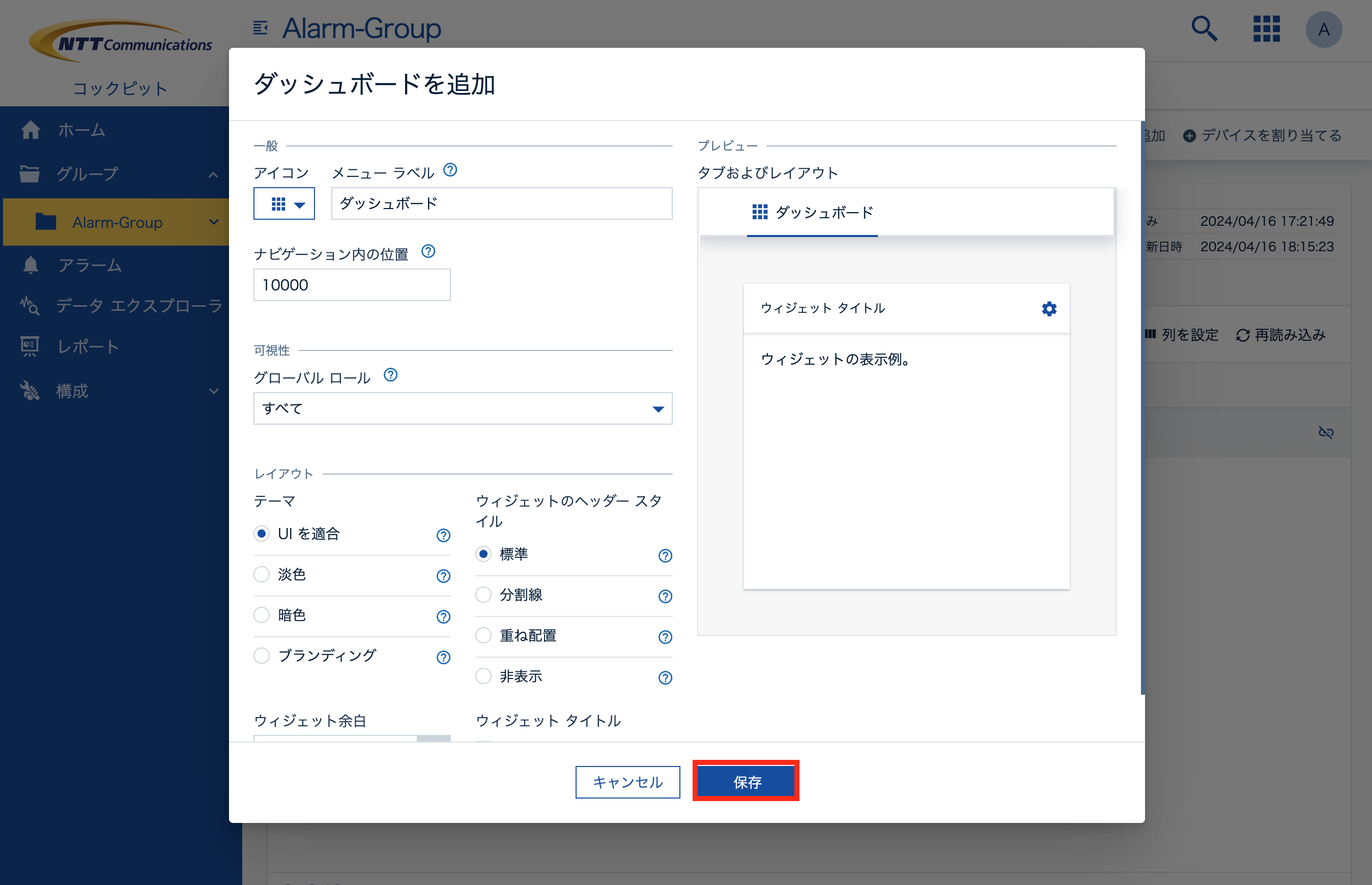Expand the Alarm-Group chevron in sidebar
The width and height of the screenshot is (1372, 885).
tap(213, 222)
